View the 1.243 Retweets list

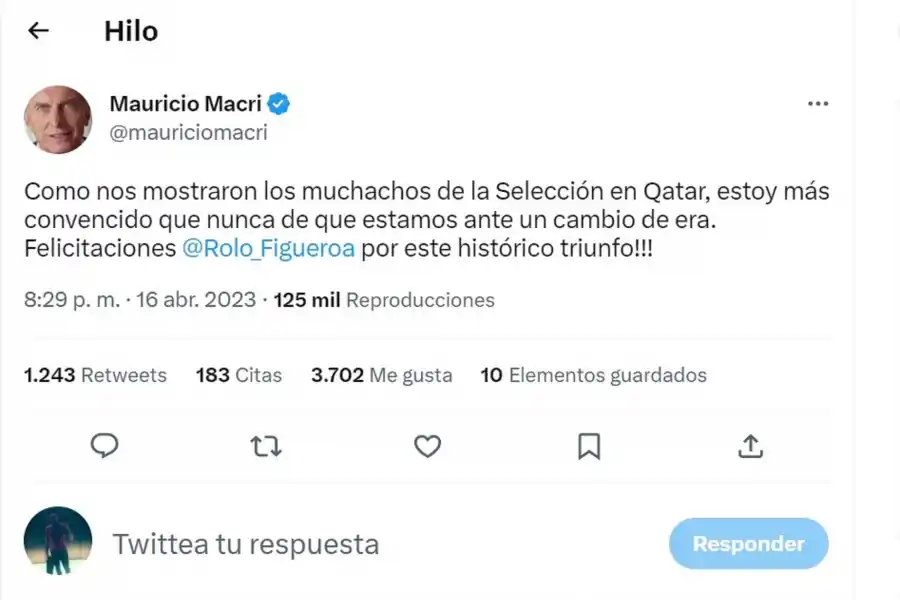click(95, 375)
